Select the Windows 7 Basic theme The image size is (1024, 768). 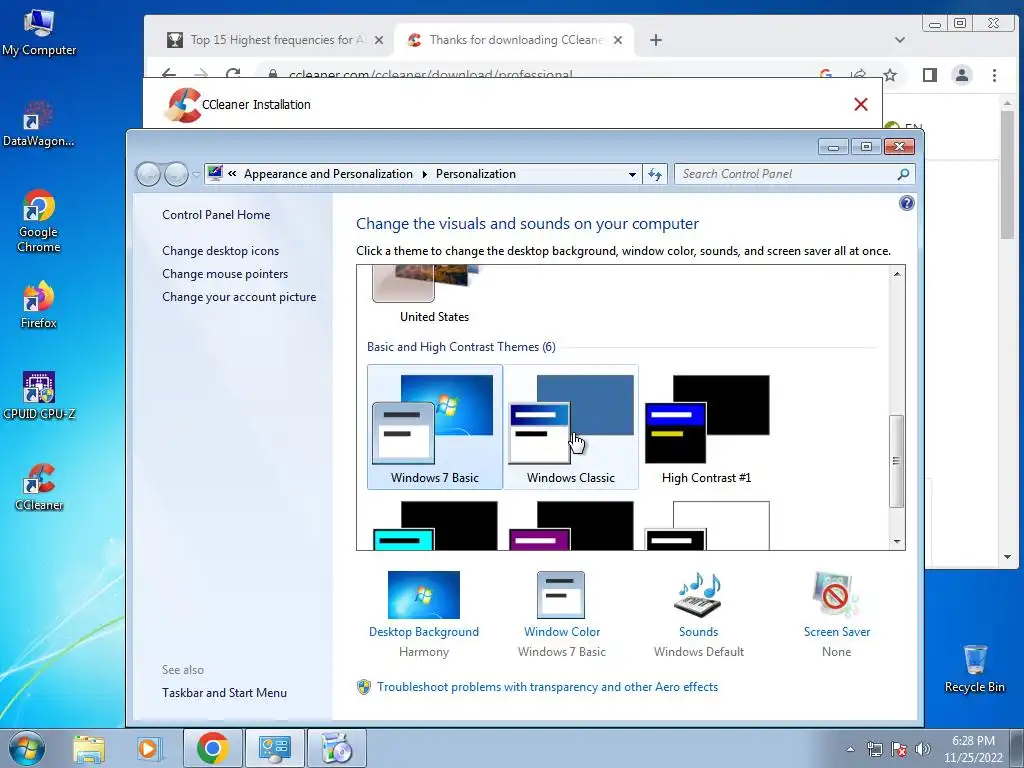click(434, 427)
